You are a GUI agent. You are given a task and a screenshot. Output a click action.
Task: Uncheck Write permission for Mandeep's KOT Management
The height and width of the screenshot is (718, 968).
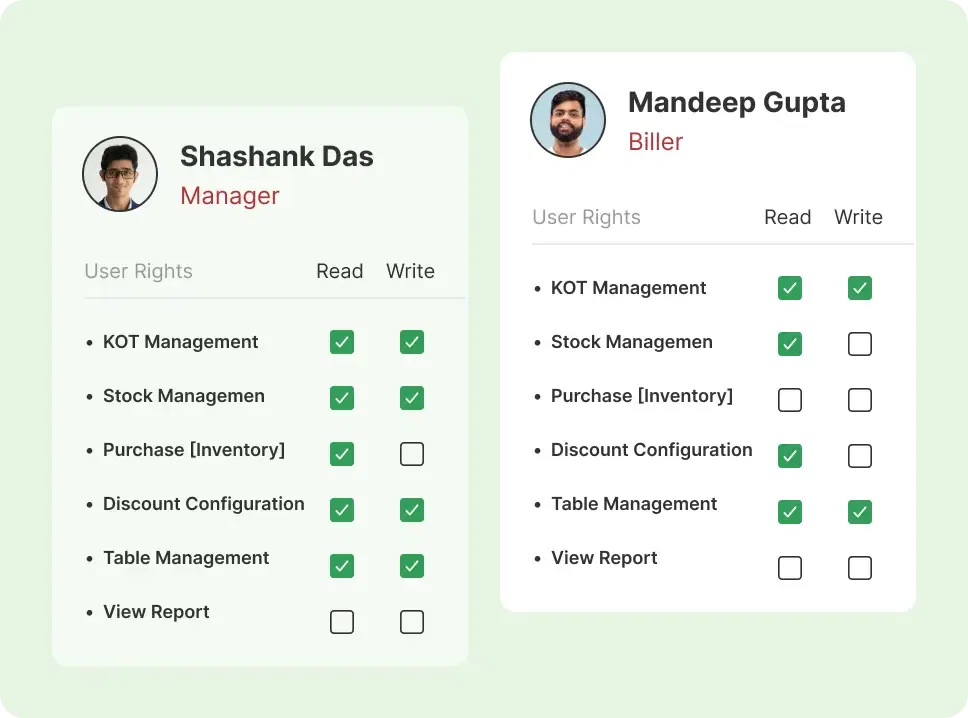click(x=859, y=288)
